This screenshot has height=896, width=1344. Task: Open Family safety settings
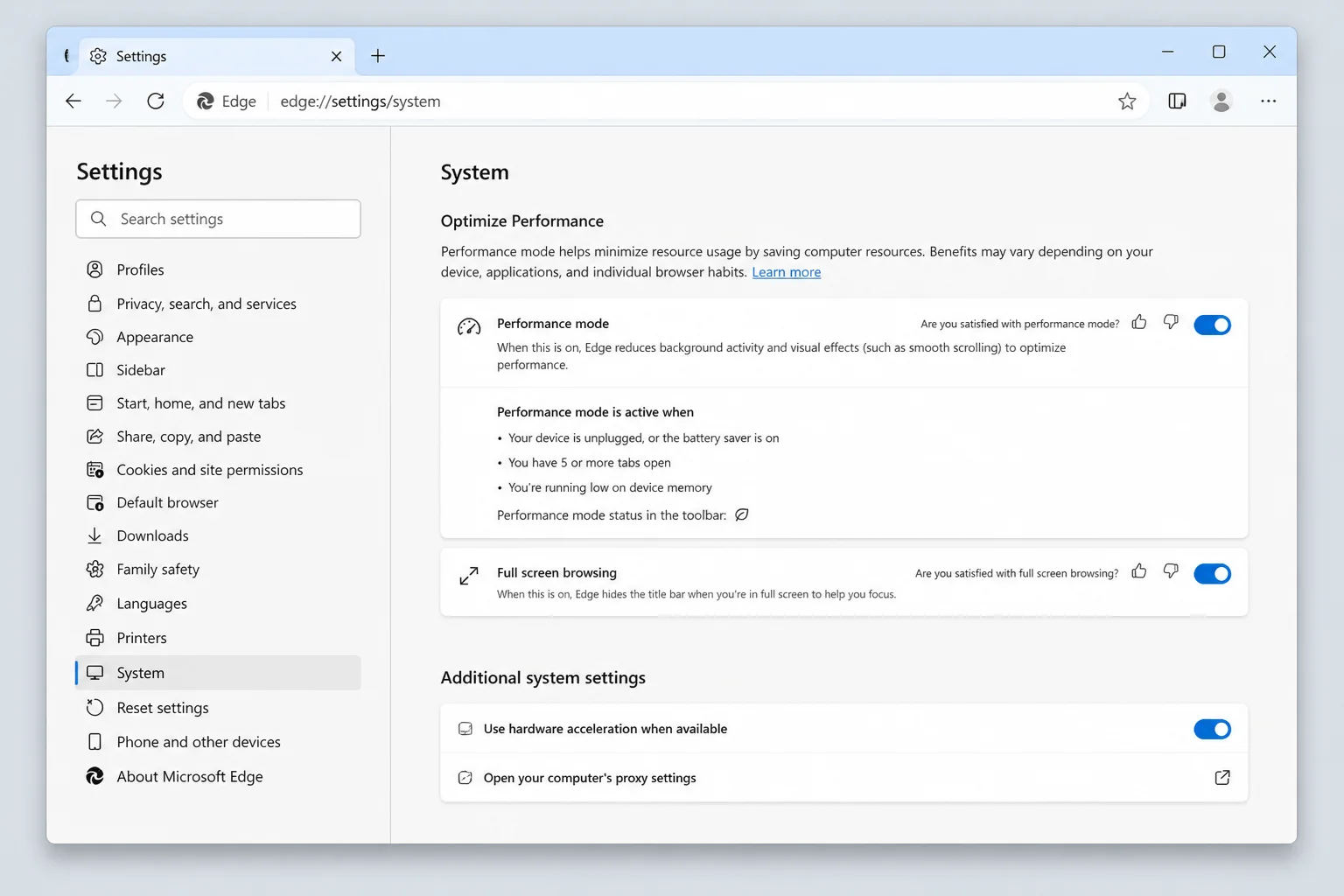coord(218,570)
